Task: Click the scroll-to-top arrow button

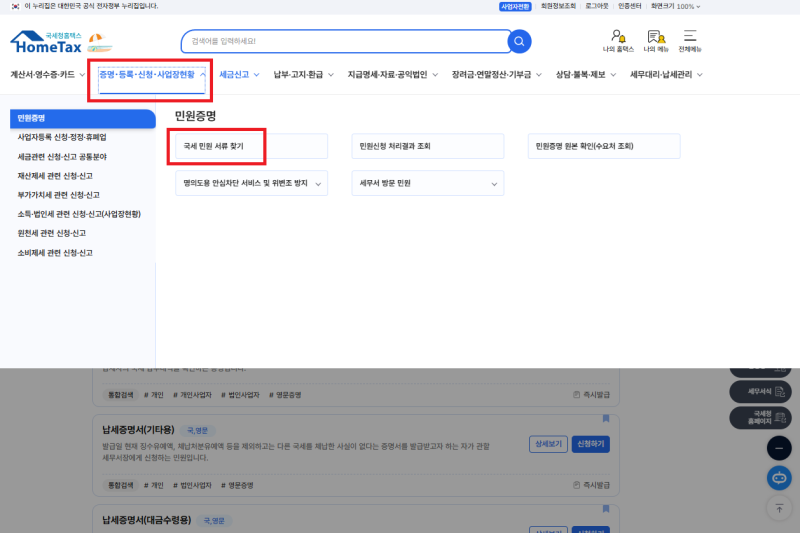Action: tap(779, 508)
